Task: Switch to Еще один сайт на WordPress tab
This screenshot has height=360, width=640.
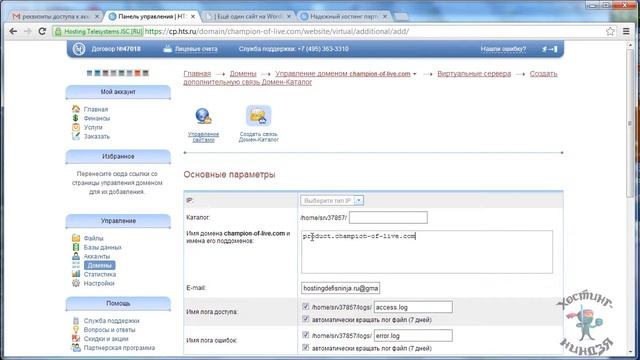Action: 248,16
